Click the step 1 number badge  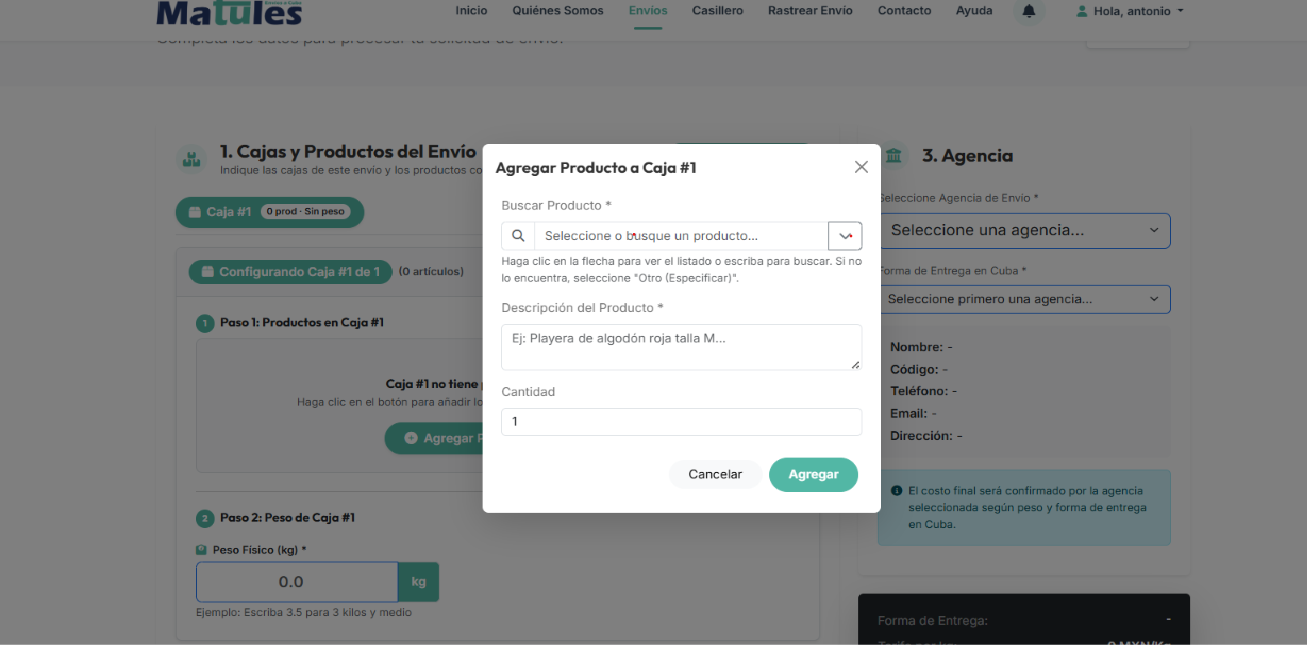coord(205,323)
